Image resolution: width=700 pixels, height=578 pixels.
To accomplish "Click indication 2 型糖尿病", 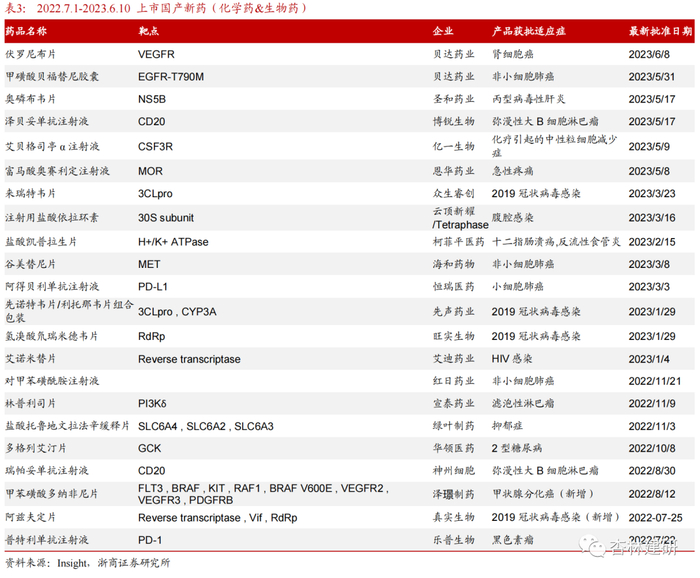I will point(517,448).
